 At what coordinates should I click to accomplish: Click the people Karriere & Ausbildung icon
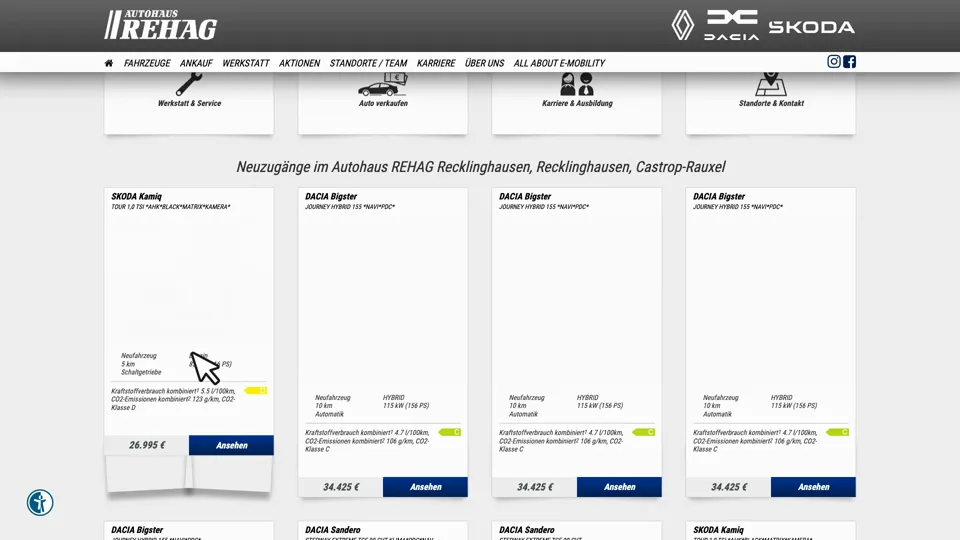tap(577, 84)
